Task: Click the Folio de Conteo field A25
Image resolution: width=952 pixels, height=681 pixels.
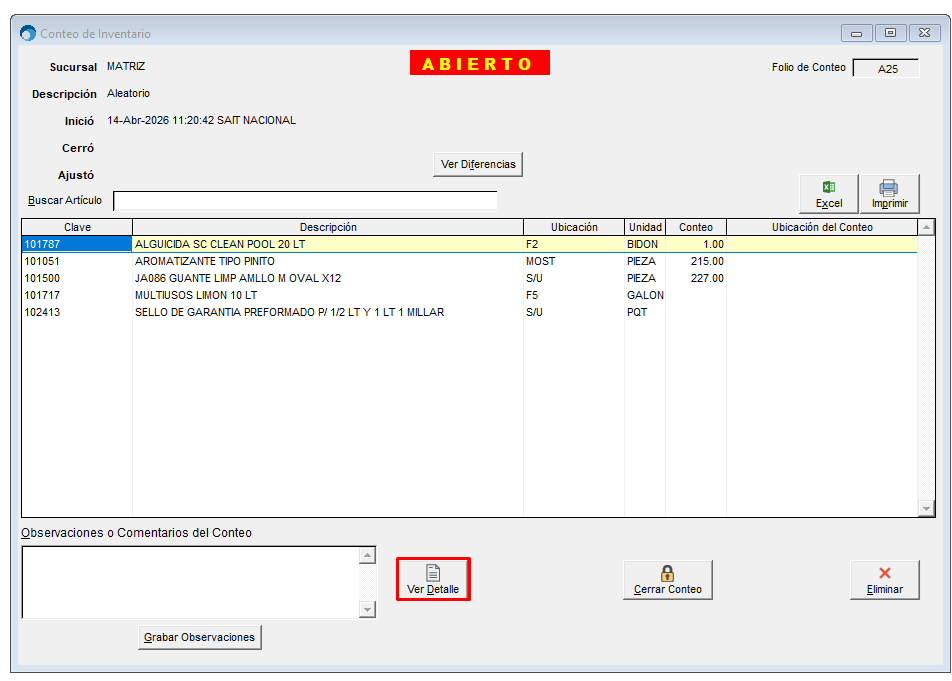Action: coord(884,69)
